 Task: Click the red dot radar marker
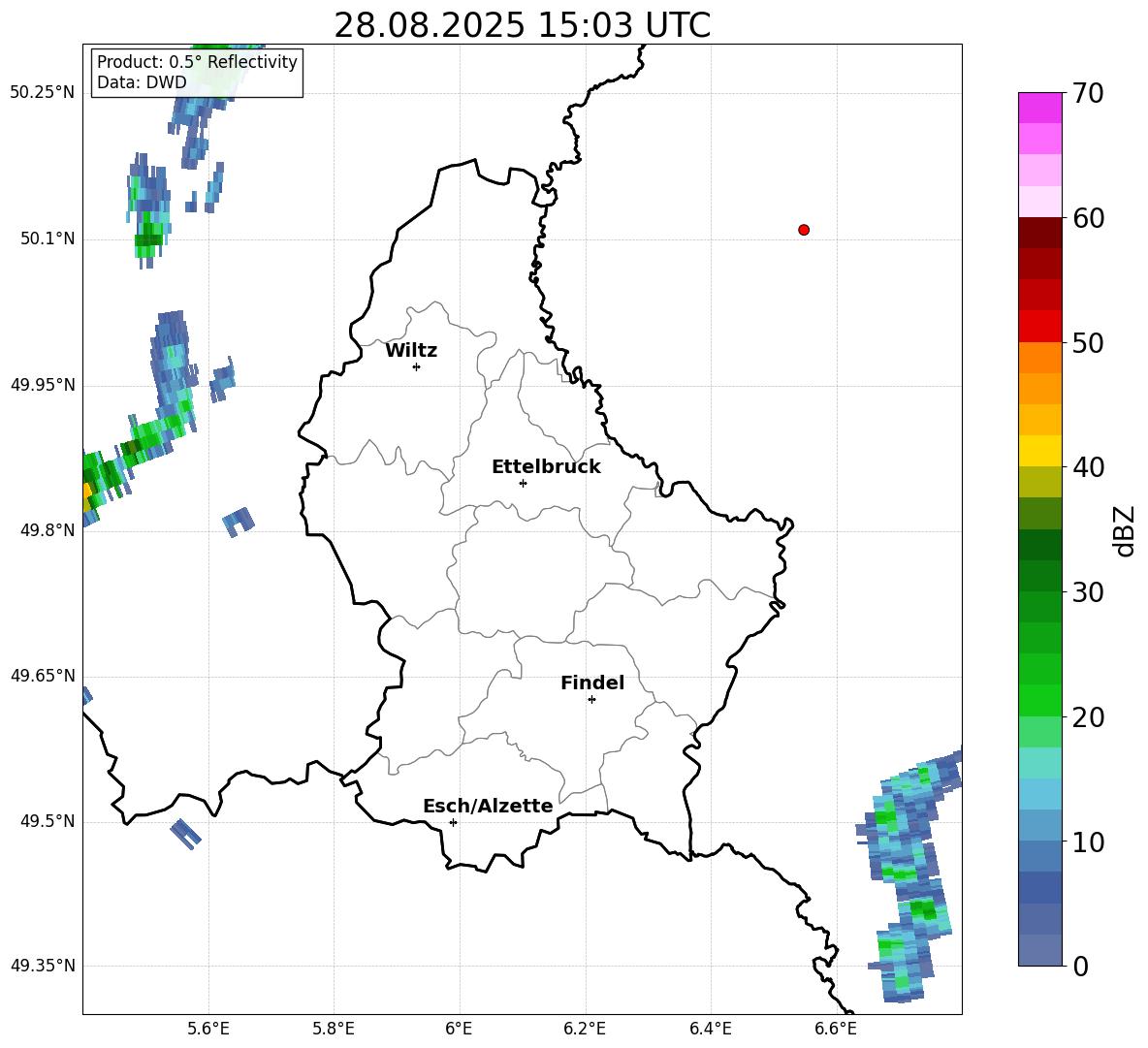pyautogui.click(x=804, y=230)
